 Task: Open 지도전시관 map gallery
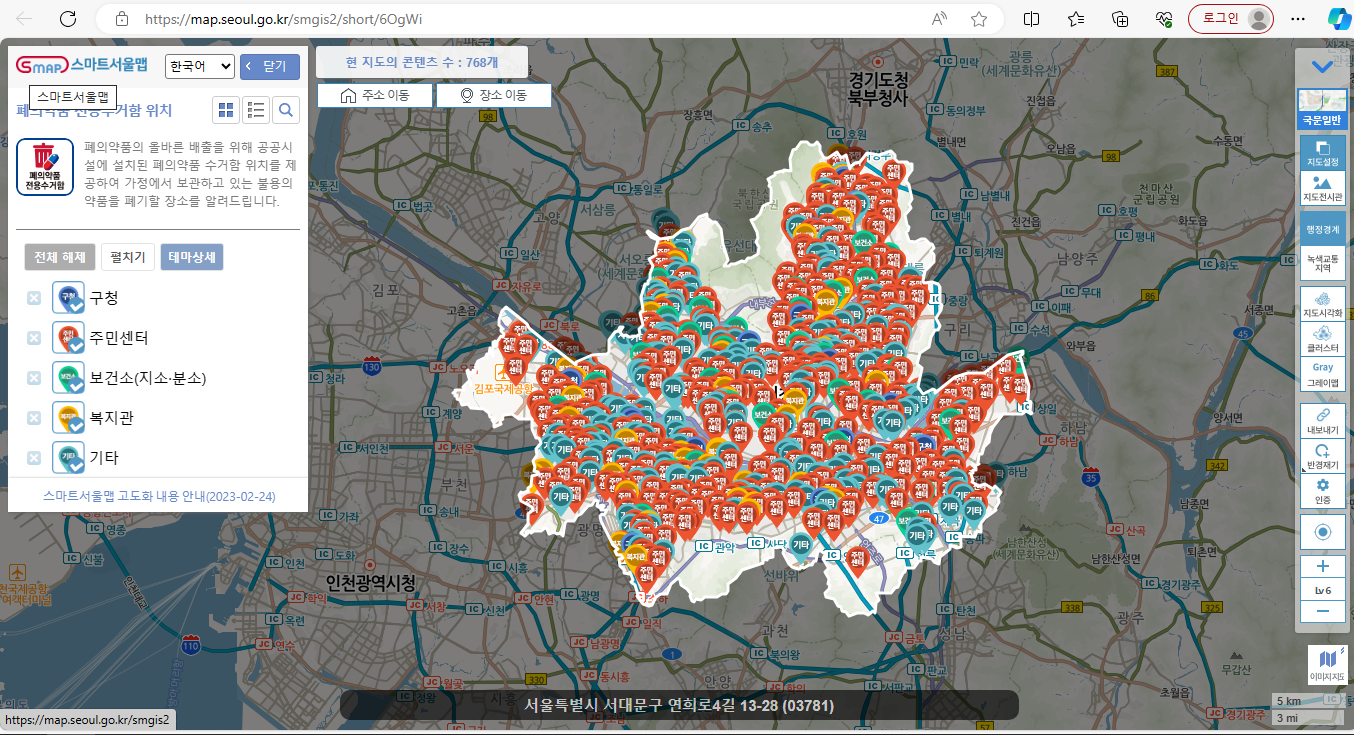[1322, 189]
